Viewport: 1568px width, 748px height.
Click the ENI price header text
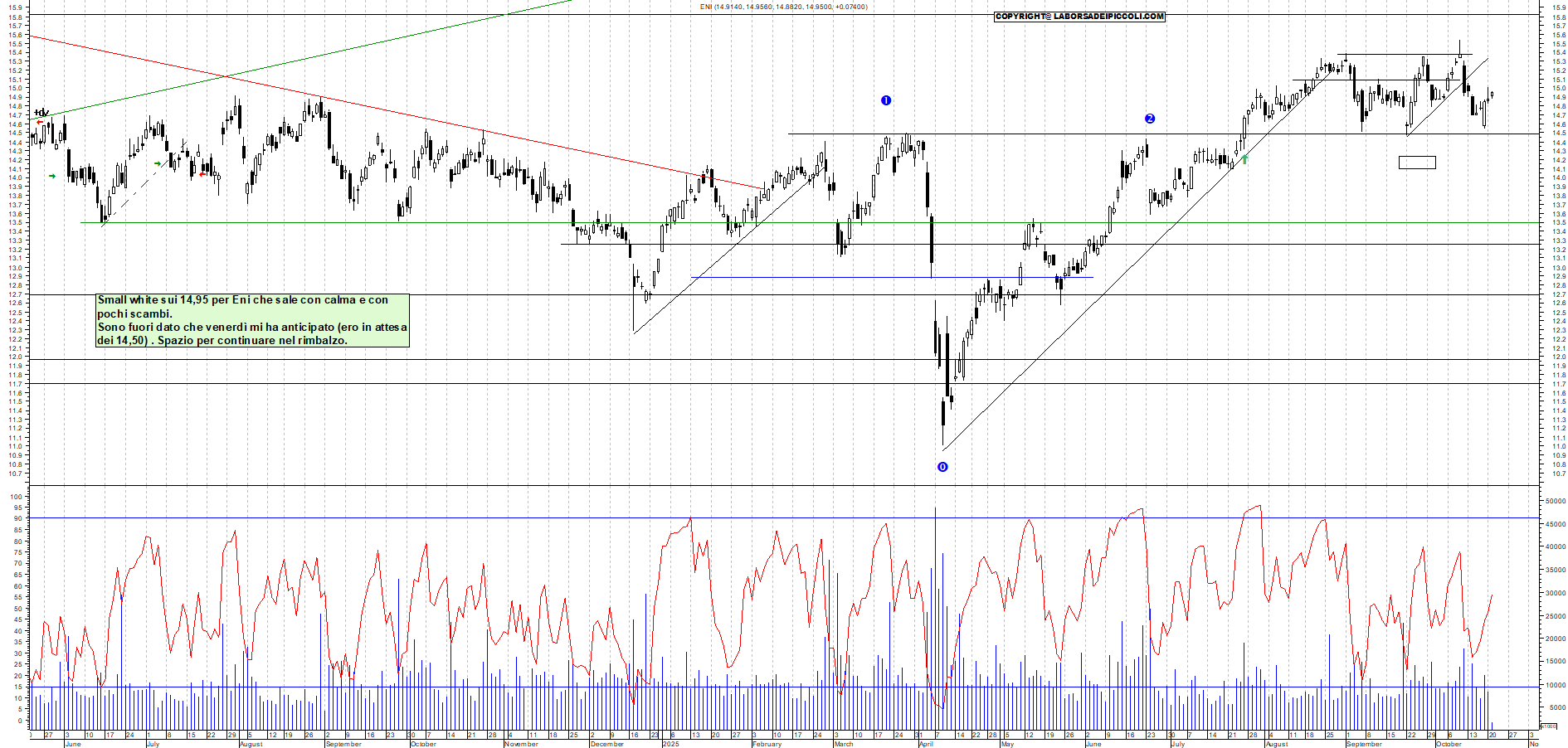point(783,7)
